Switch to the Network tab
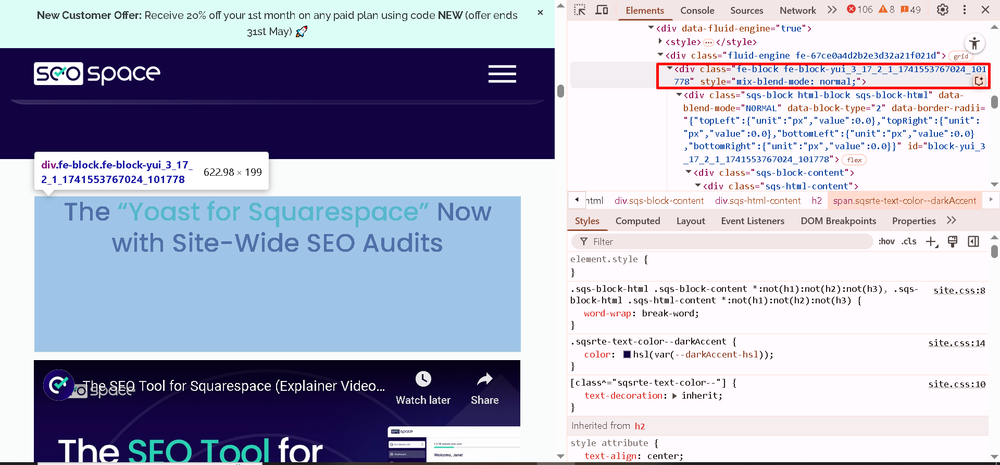 [797, 10]
